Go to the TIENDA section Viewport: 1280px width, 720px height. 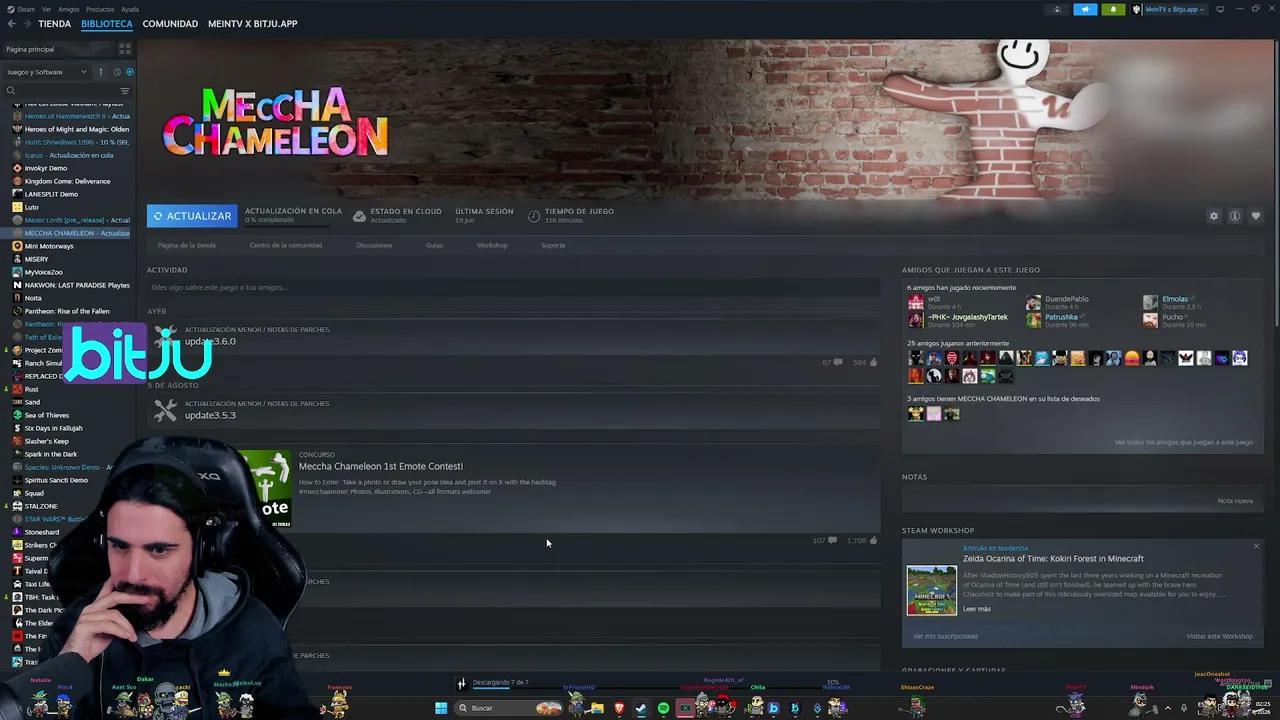(x=55, y=24)
